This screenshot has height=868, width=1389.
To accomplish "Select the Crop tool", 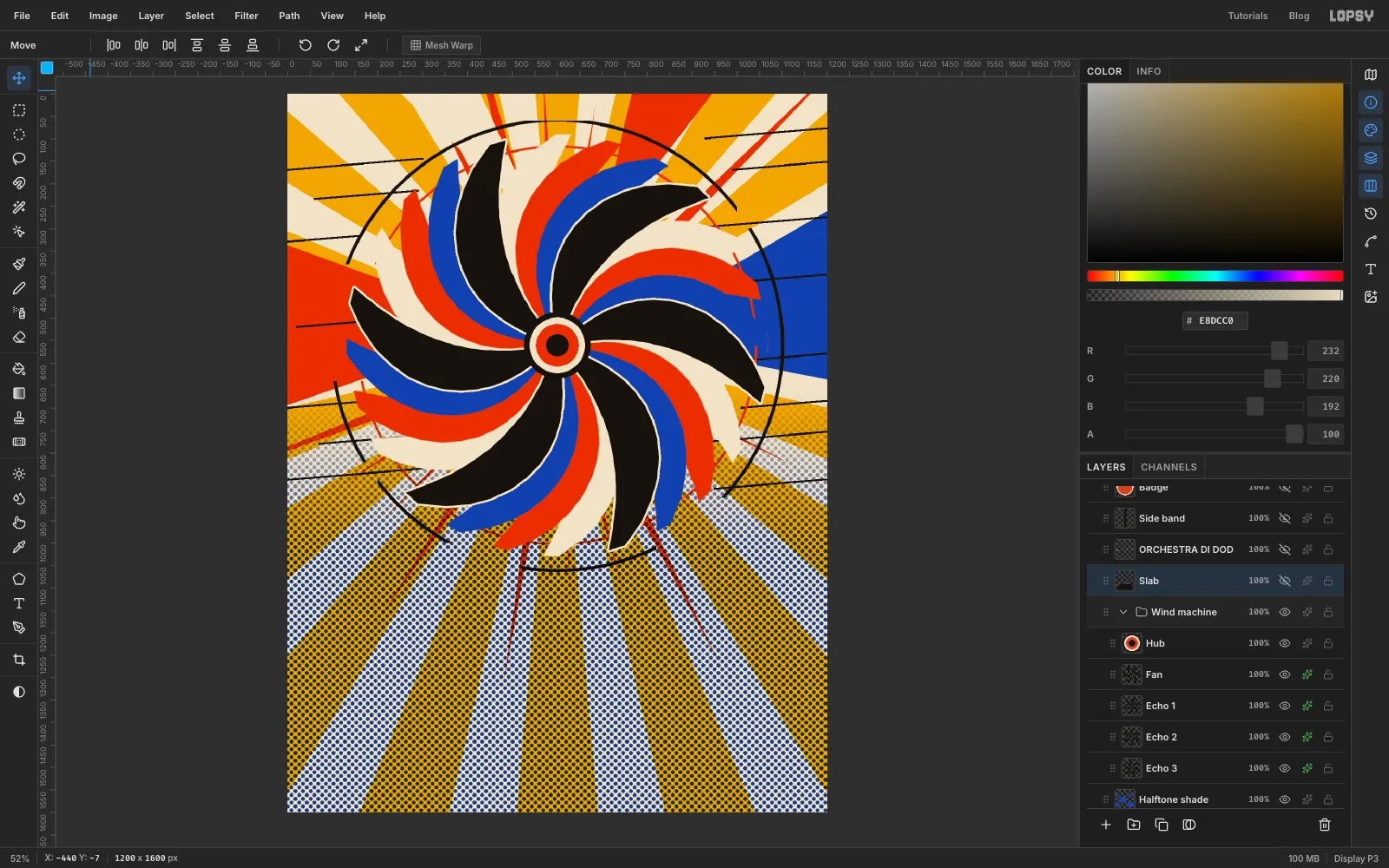I will 19,660.
